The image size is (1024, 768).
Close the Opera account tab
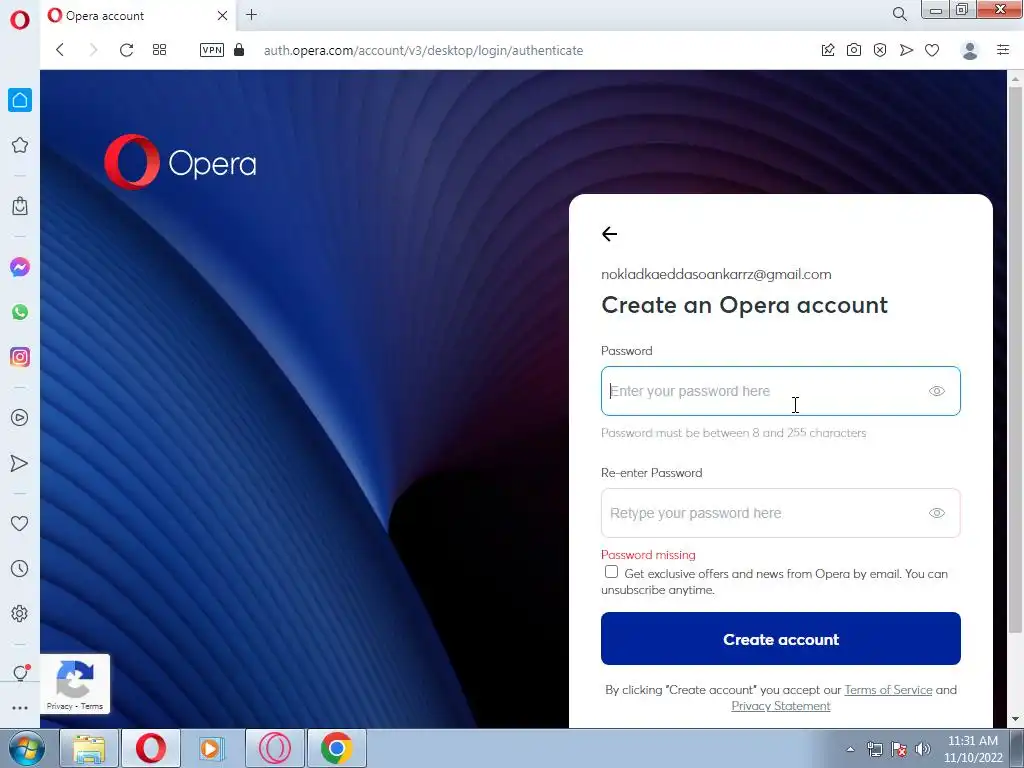coord(223,16)
